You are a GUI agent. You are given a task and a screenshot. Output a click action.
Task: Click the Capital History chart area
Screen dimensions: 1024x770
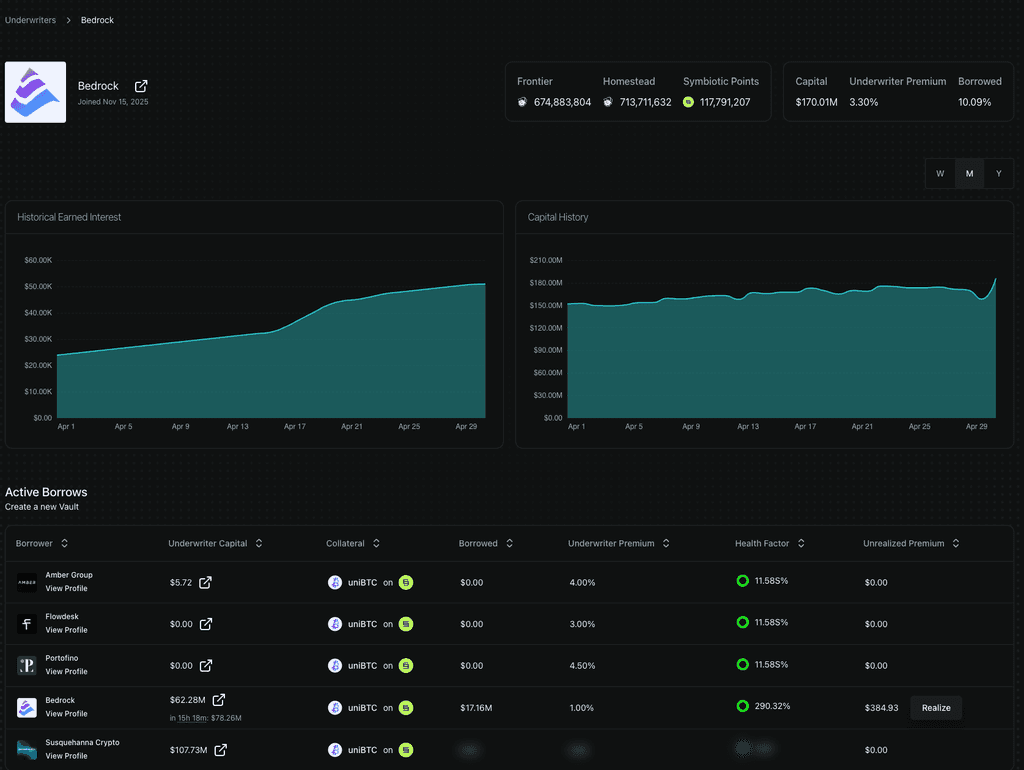(x=781, y=339)
